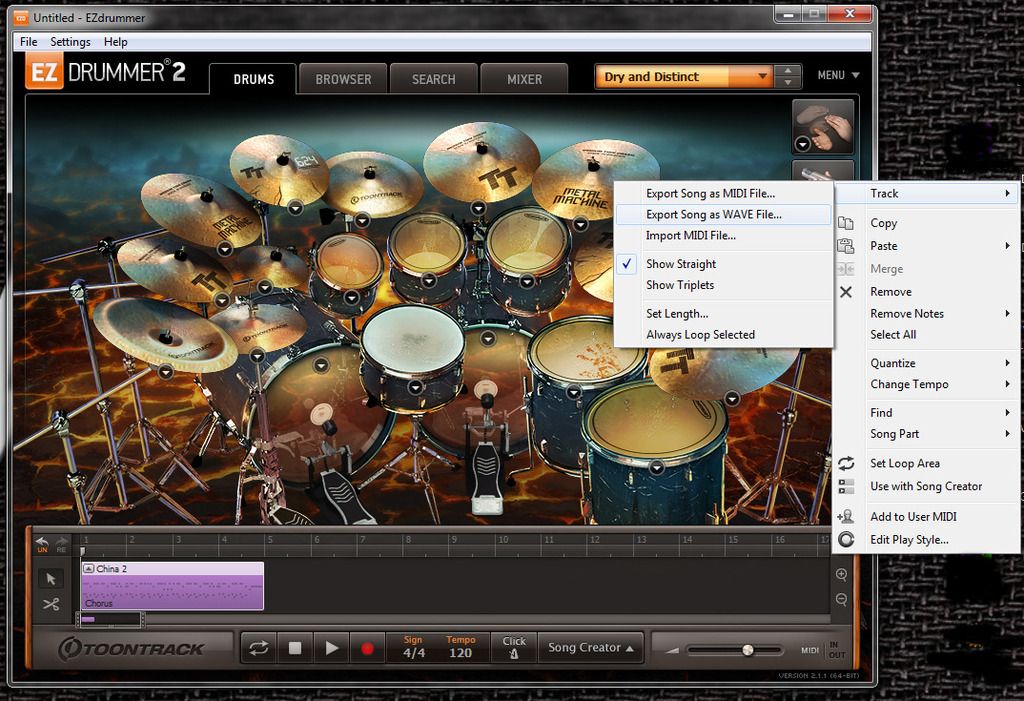Select the arrow pointer tool
This screenshot has width=1024, height=701.
(51, 579)
